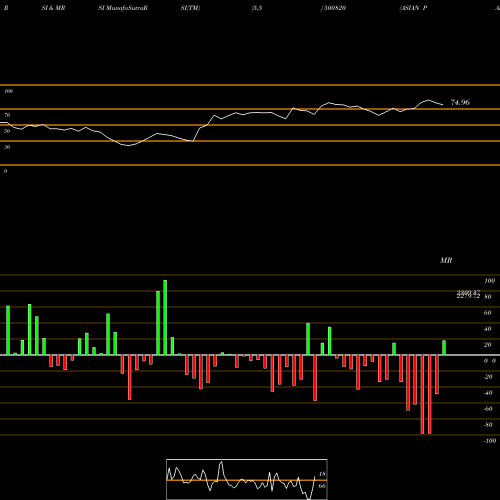Click the '18' label in mini chart
Screen dimensions: 500x500
coord(322,474)
